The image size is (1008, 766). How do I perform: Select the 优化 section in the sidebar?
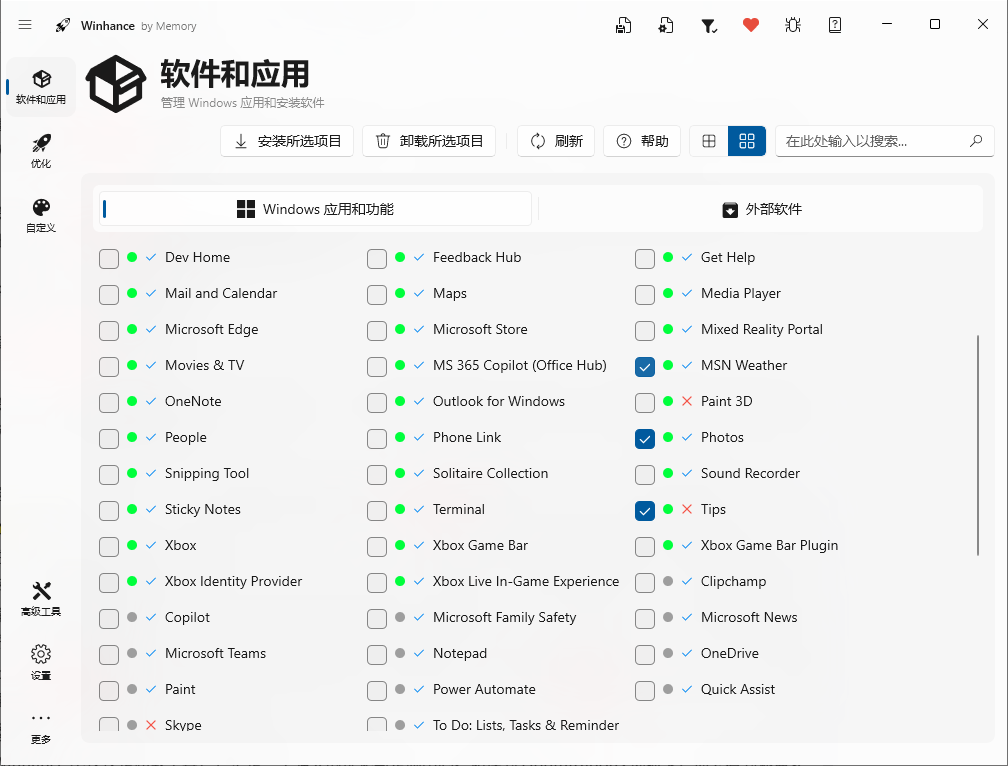pyautogui.click(x=40, y=150)
